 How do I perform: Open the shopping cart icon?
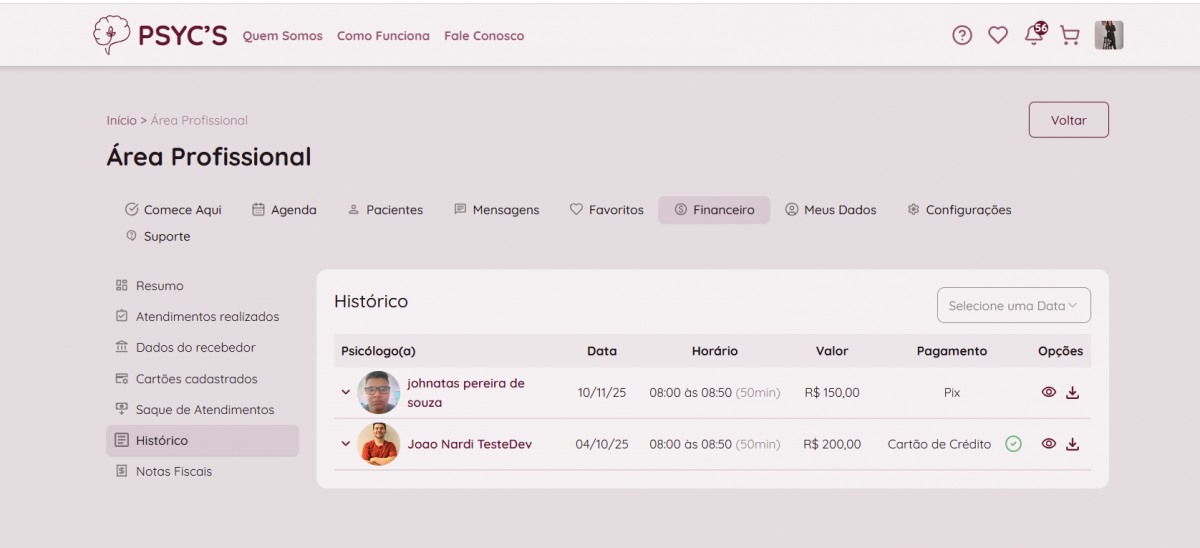[x=1070, y=36]
